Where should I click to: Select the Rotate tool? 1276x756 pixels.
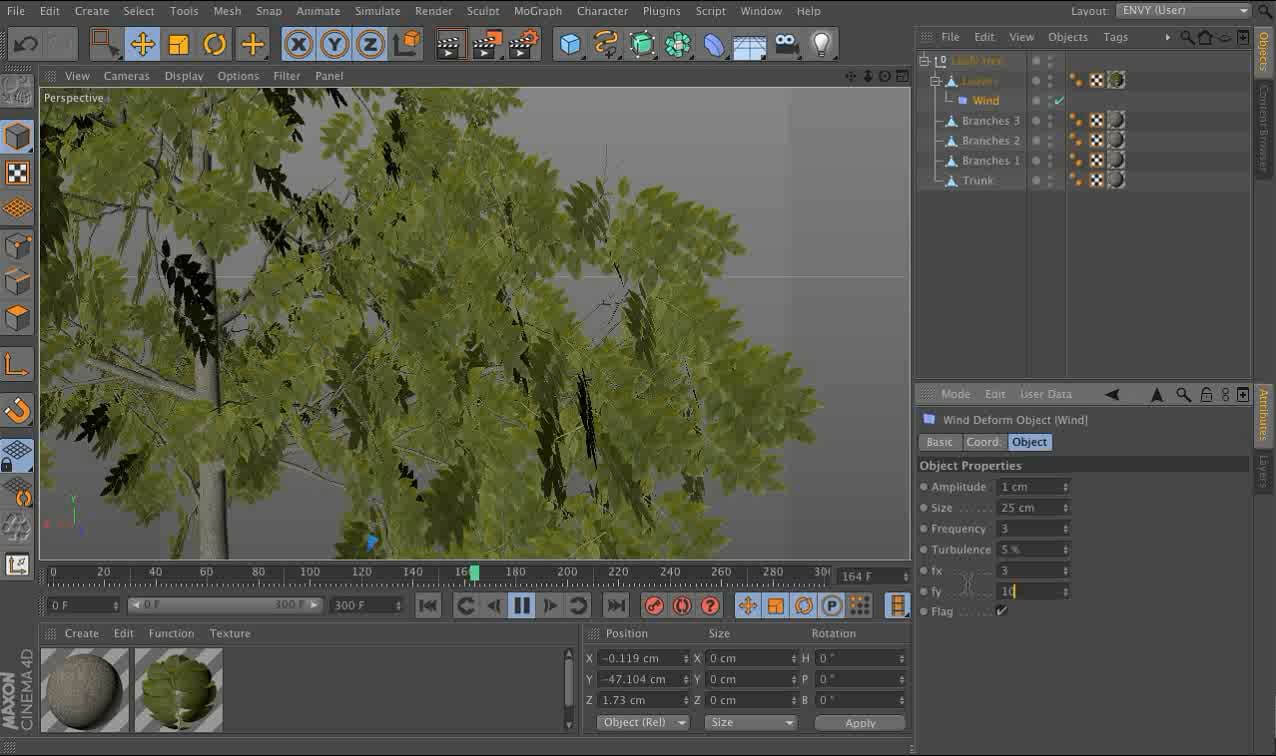214,44
